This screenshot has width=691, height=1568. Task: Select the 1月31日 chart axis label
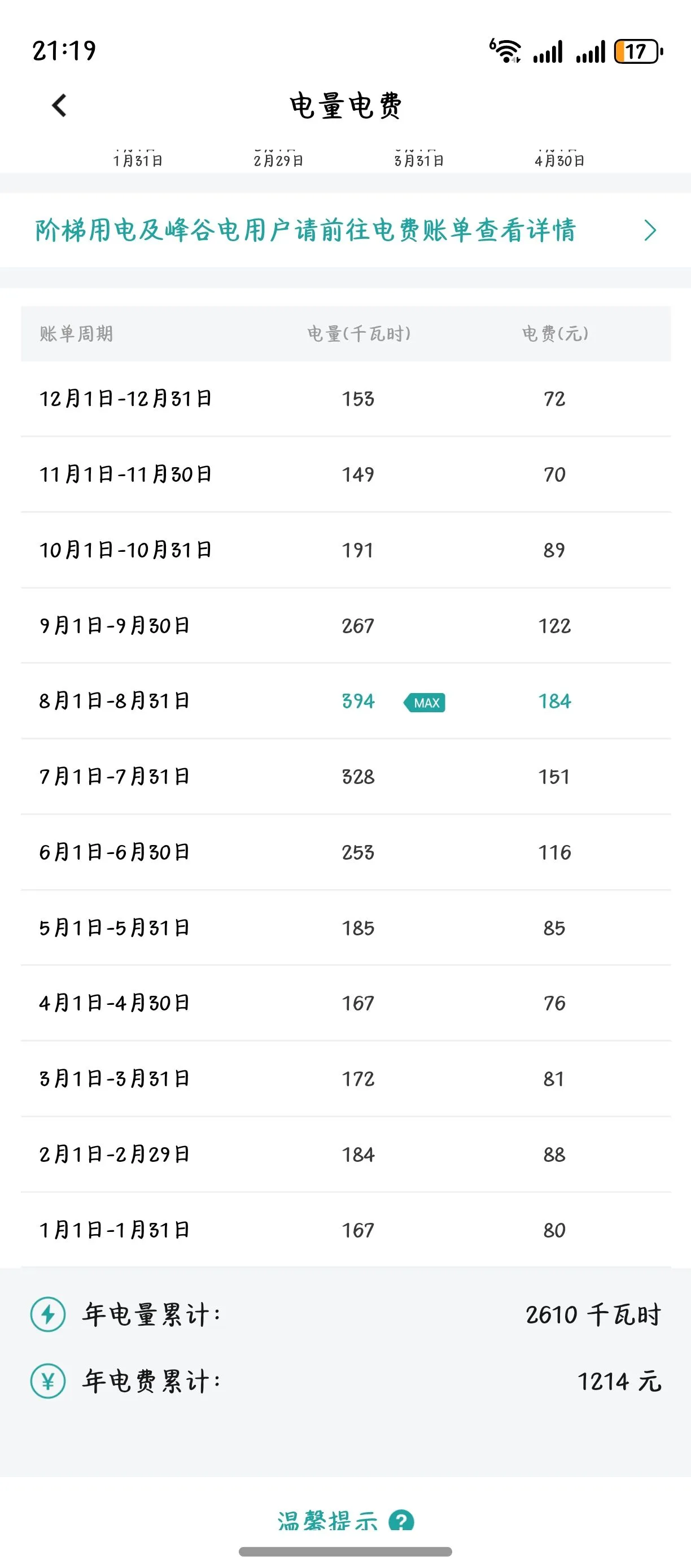click(138, 160)
